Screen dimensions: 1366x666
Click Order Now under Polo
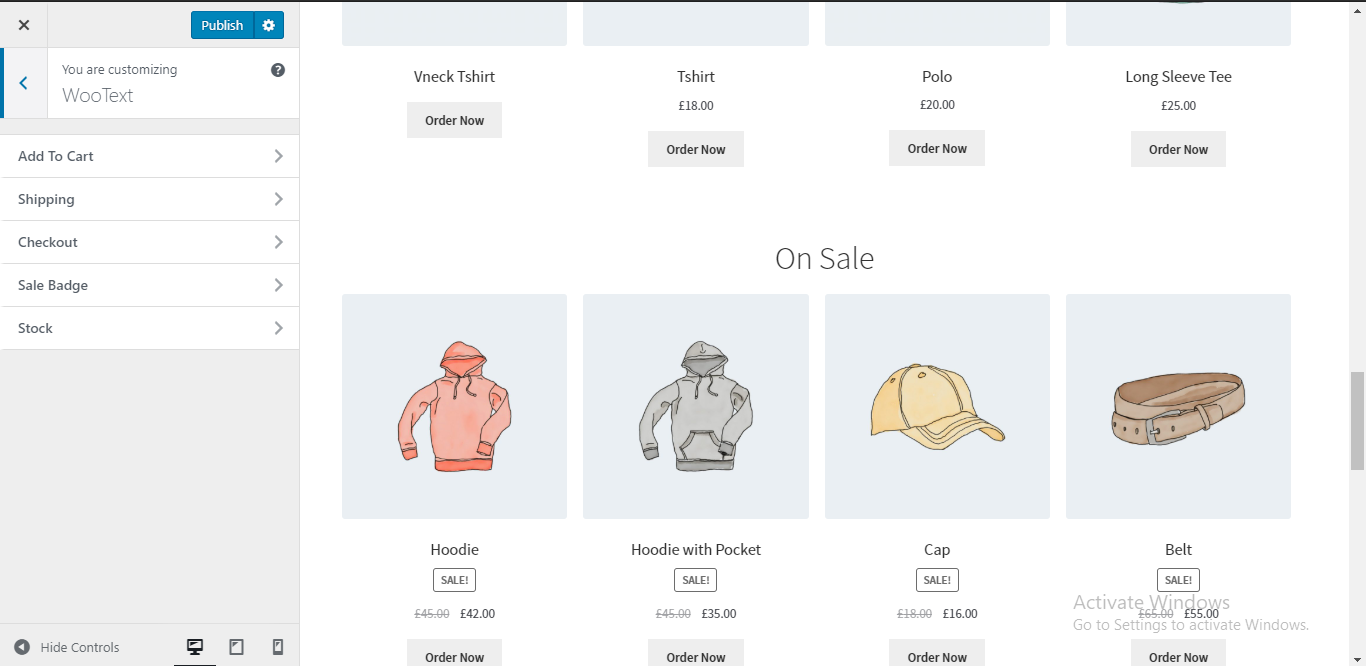[937, 148]
